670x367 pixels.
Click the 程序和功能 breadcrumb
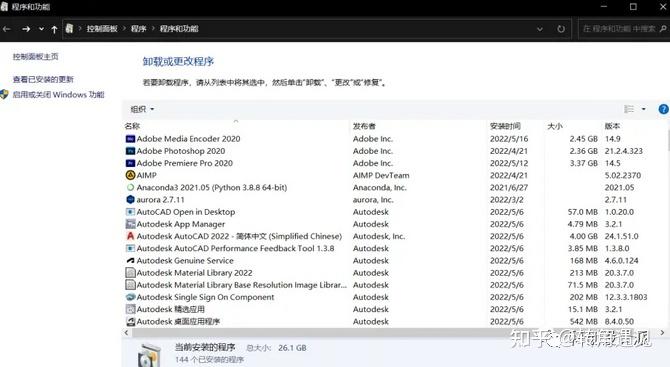point(179,29)
